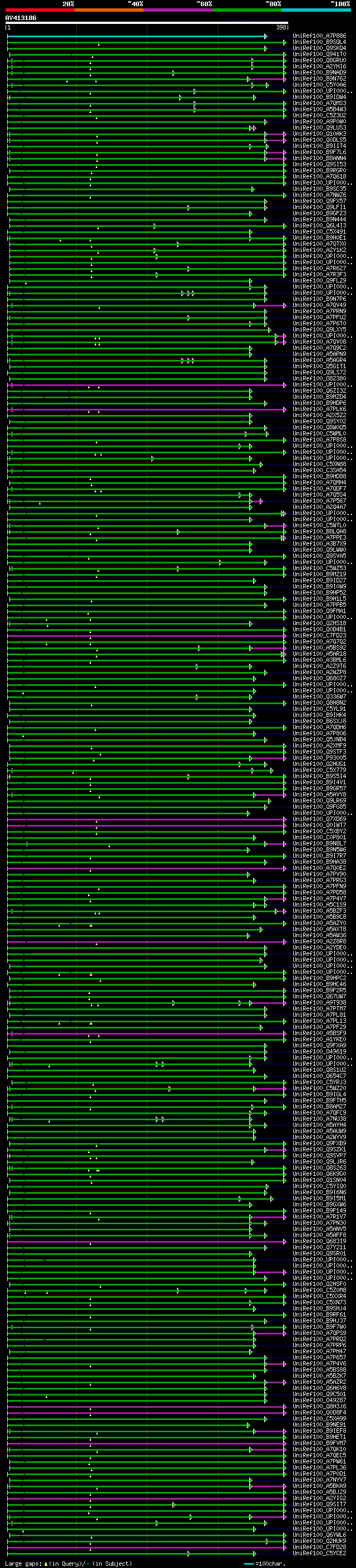Image resolution: width=356 pixels, height=1568 pixels.
Task: Select hit label UniRef100_B9RGR0
Action: pyautogui.click(x=319, y=170)
